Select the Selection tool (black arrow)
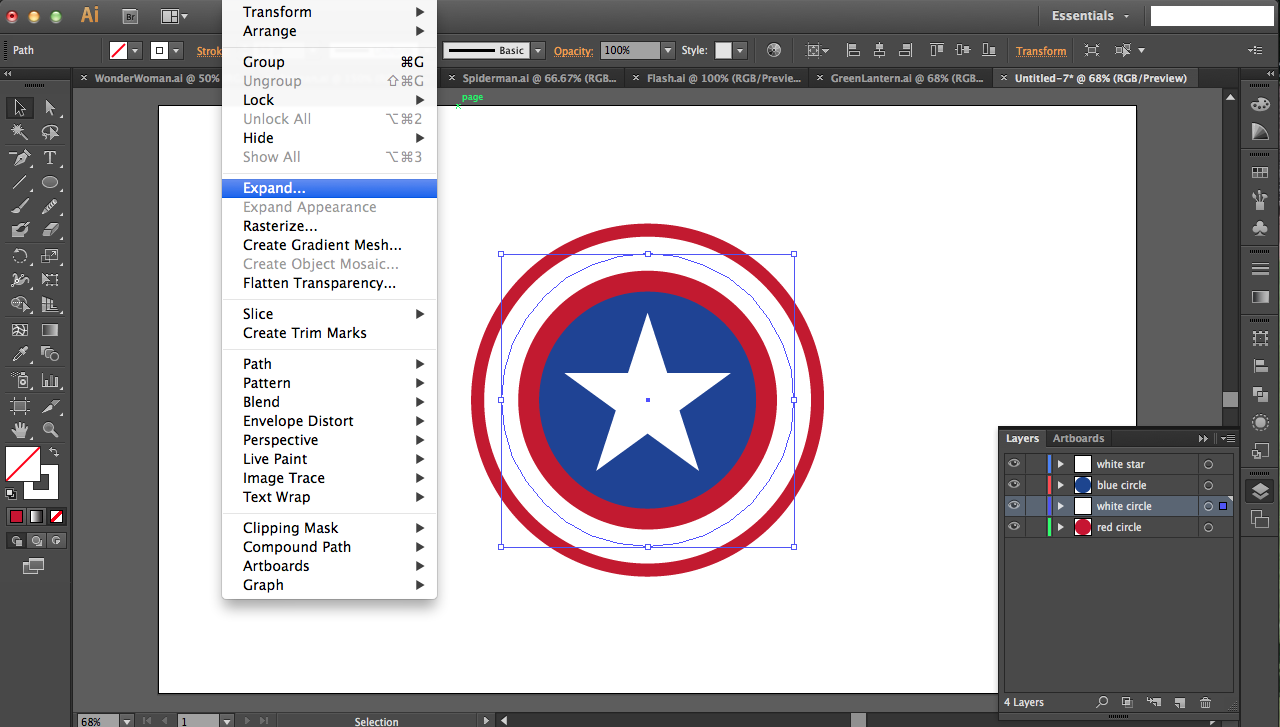Screen dimensions: 1280x727 [x=19, y=107]
